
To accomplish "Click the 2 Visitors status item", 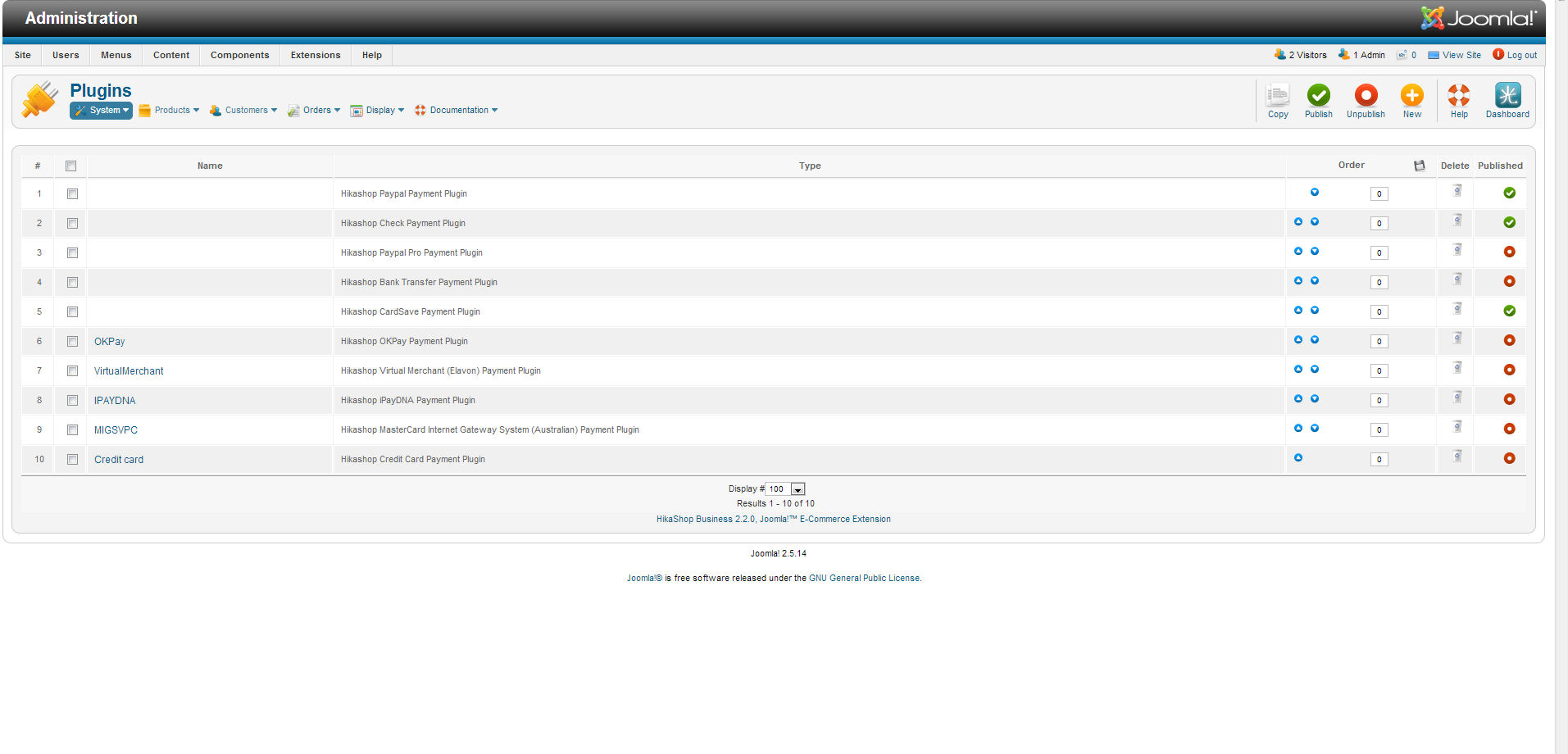I will [x=1300, y=55].
